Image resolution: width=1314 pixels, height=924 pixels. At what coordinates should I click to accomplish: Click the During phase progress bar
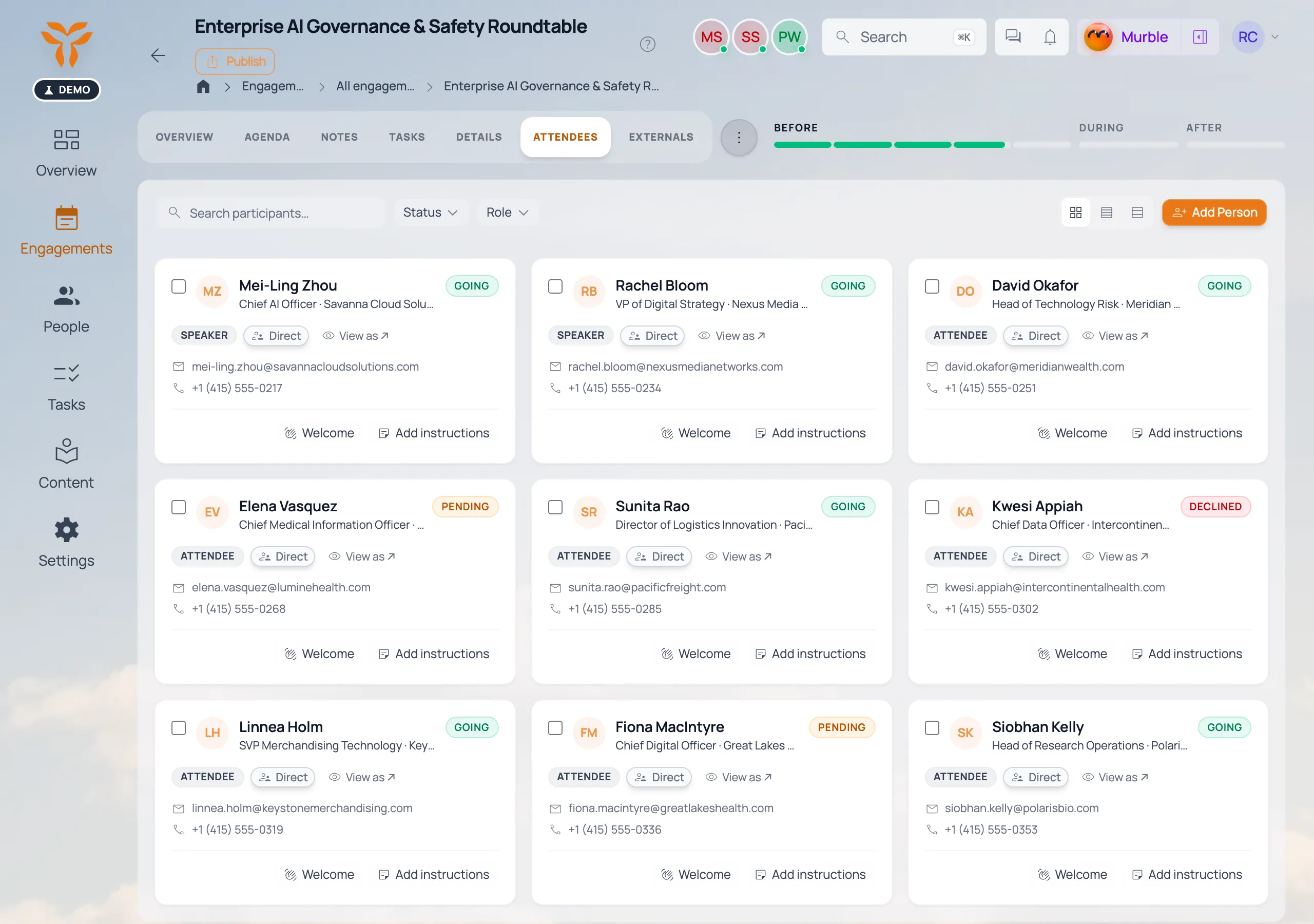1128,145
